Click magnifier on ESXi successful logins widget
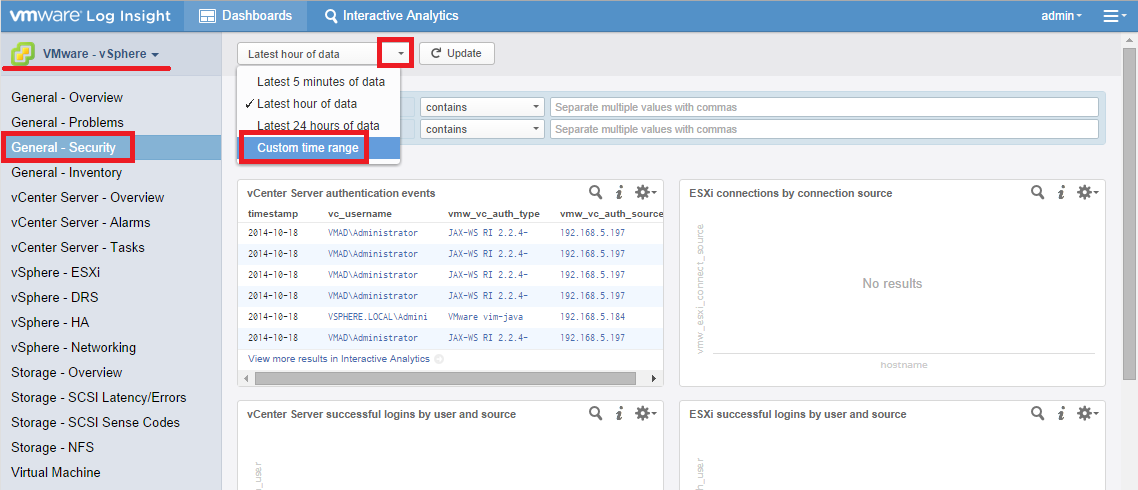The height and width of the screenshot is (490, 1138). coord(1038,413)
